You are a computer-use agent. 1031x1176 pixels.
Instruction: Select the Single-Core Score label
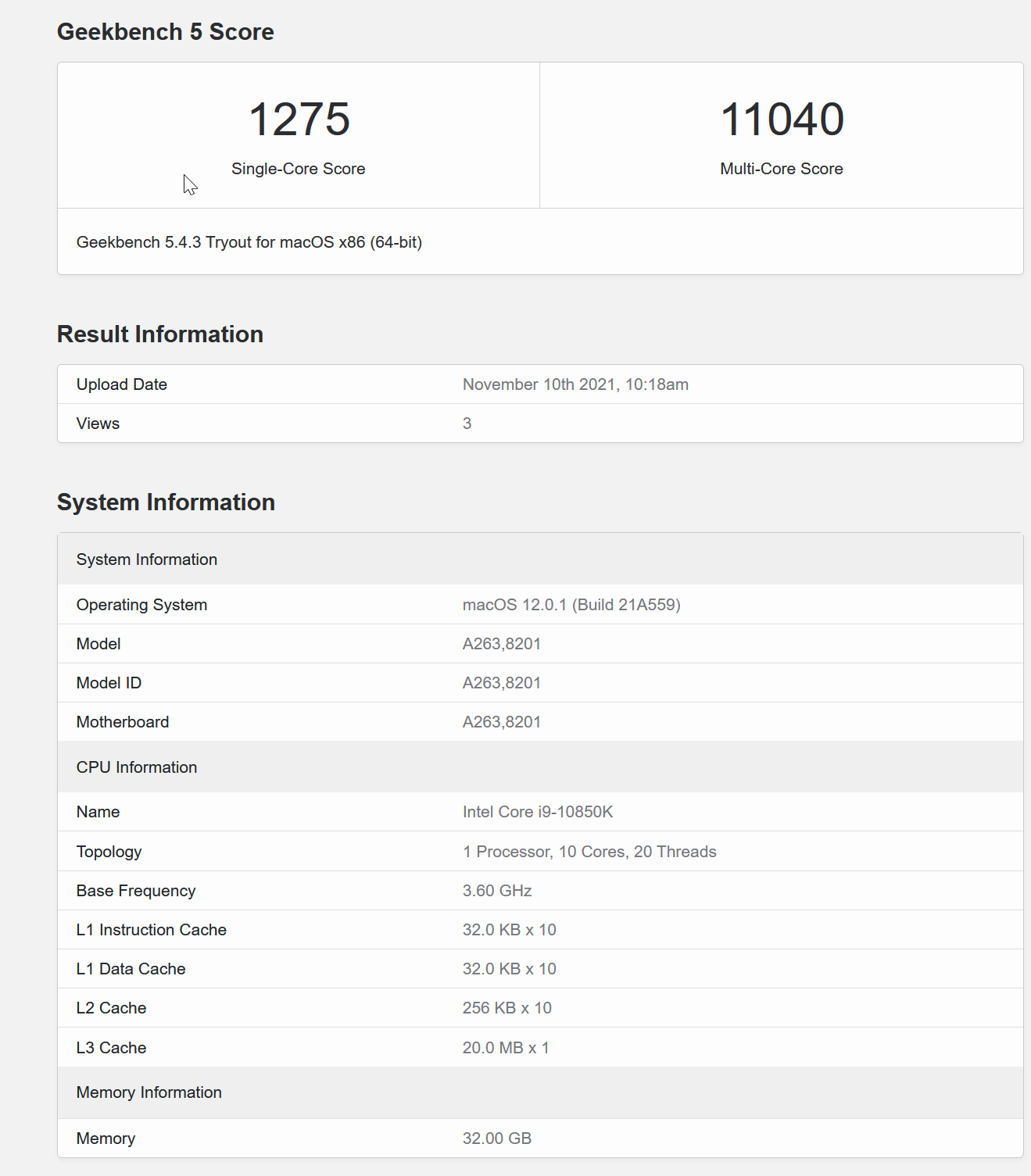pos(298,169)
